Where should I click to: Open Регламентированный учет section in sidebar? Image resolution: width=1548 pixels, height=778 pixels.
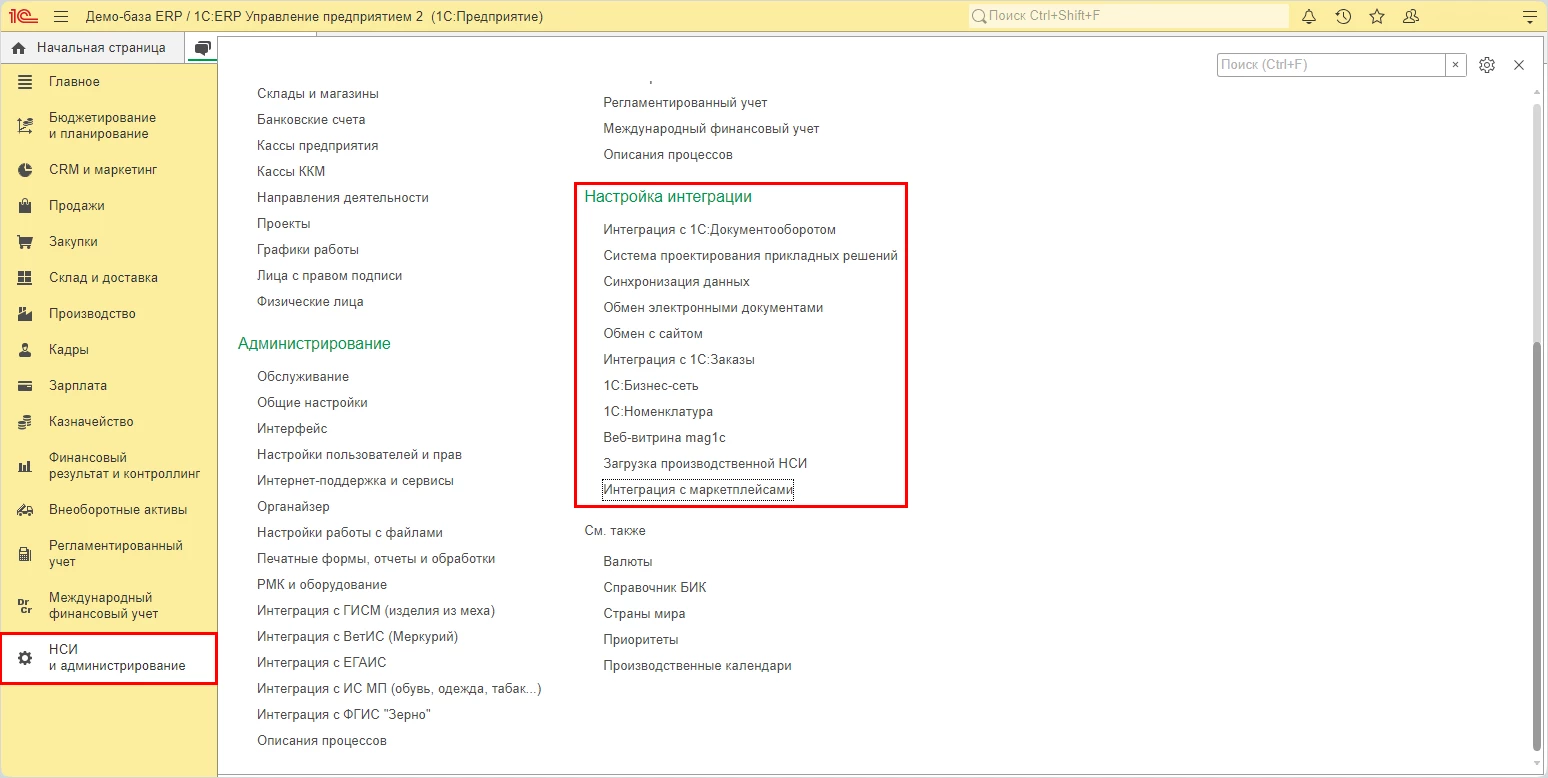point(109,554)
